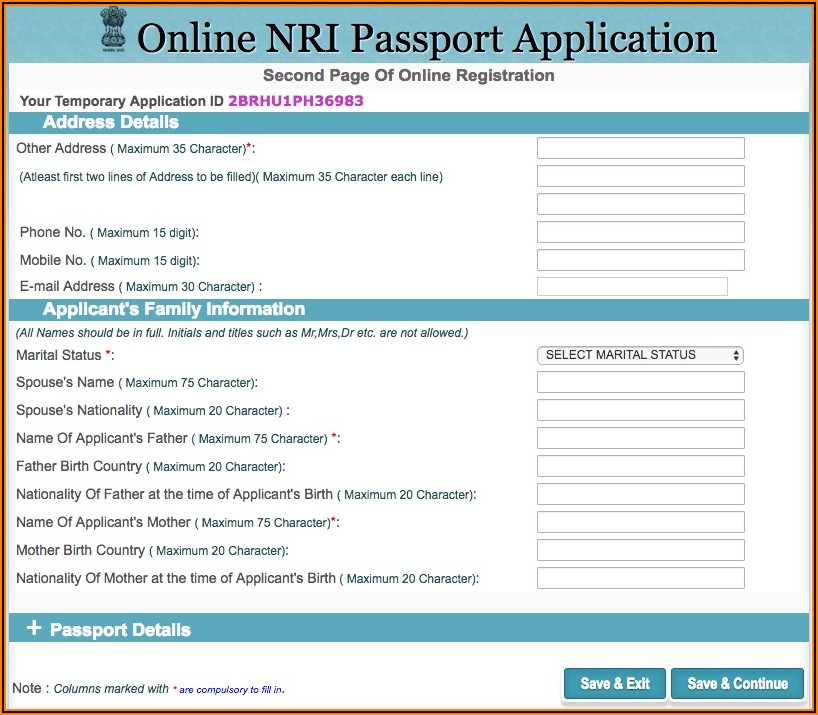This screenshot has width=818, height=715.
Task: Click the Nationality Of Mother input box
Action: click(x=640, y=578)
